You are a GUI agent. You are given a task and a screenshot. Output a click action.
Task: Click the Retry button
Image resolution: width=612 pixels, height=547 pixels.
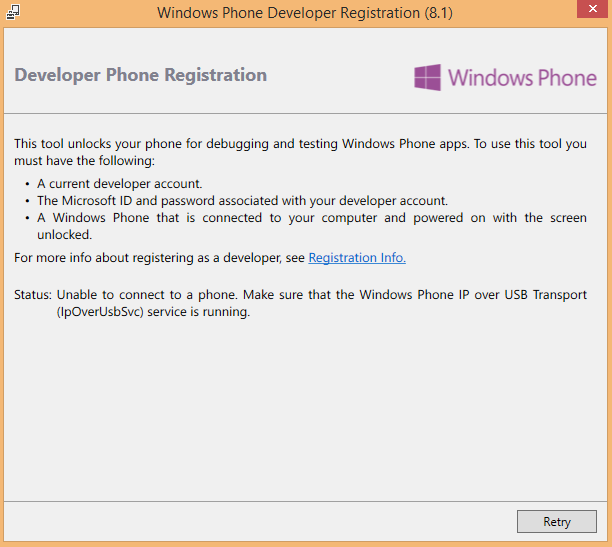pyautogui.click(x=557, y=521)
